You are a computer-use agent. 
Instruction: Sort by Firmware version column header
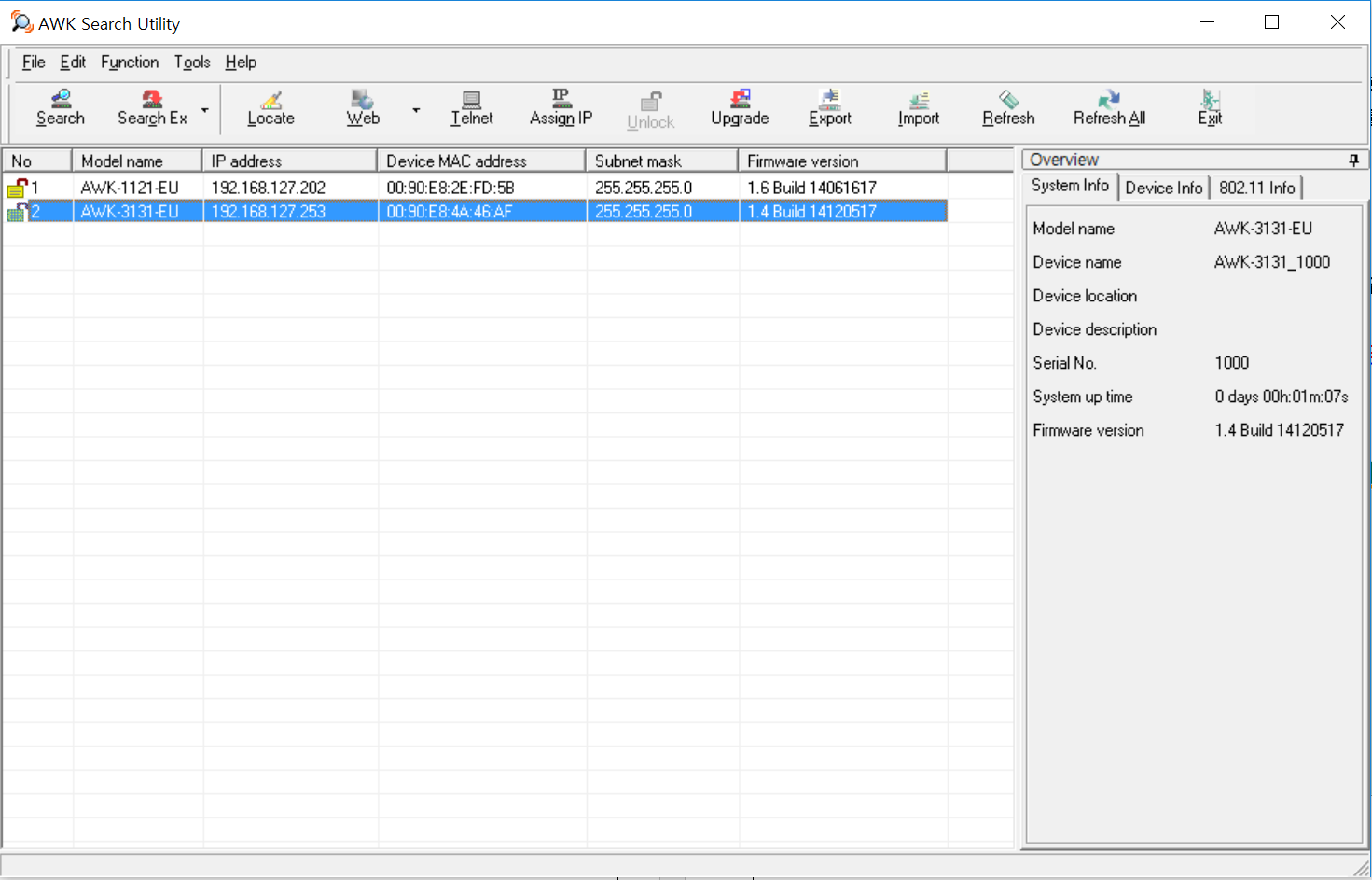tap(843, 161)
